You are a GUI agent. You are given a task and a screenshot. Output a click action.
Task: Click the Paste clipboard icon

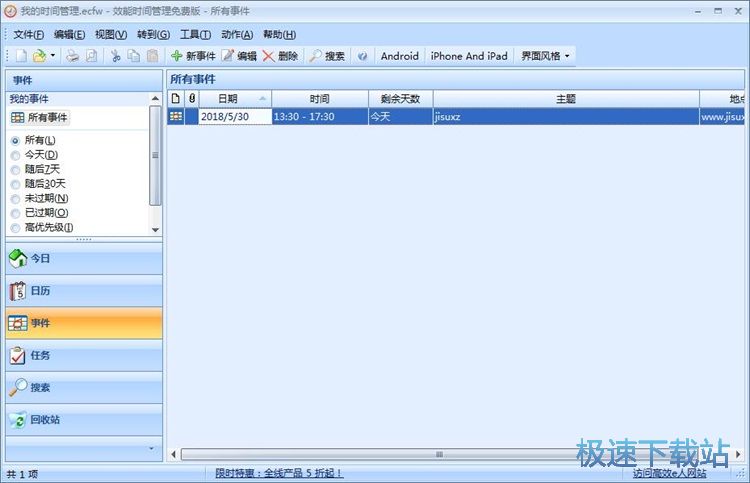(152, 56)
